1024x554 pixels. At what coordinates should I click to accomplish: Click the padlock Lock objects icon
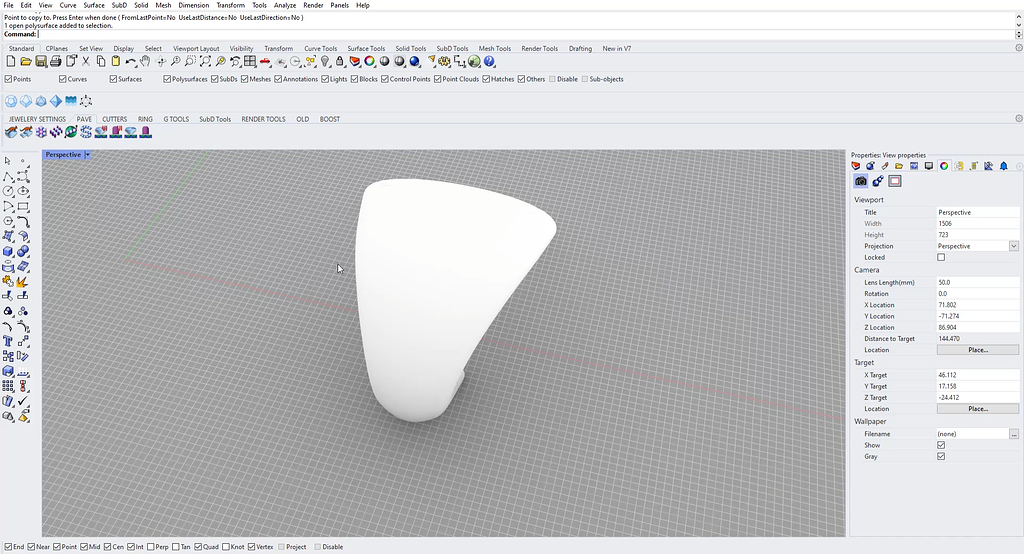click(x=340, y=62)
